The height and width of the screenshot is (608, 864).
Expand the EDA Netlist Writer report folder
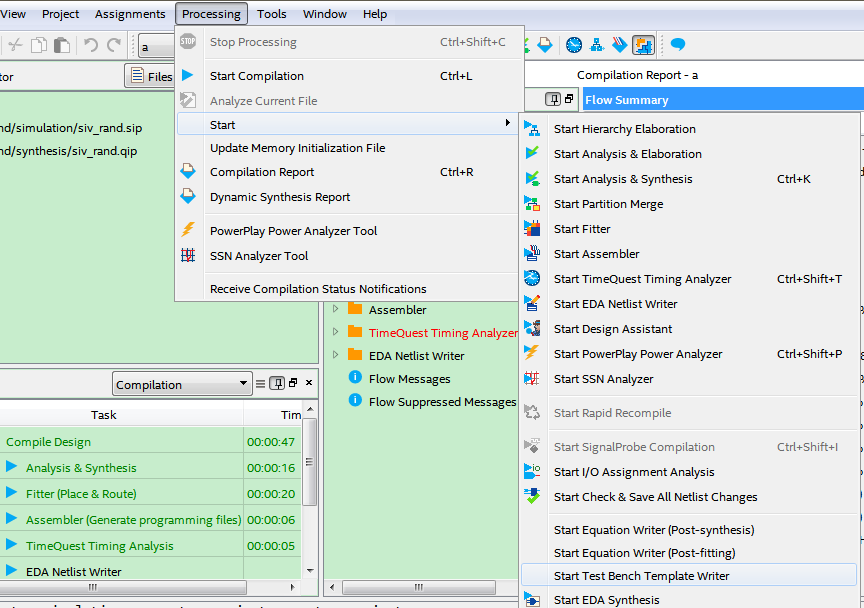point(336,356)
